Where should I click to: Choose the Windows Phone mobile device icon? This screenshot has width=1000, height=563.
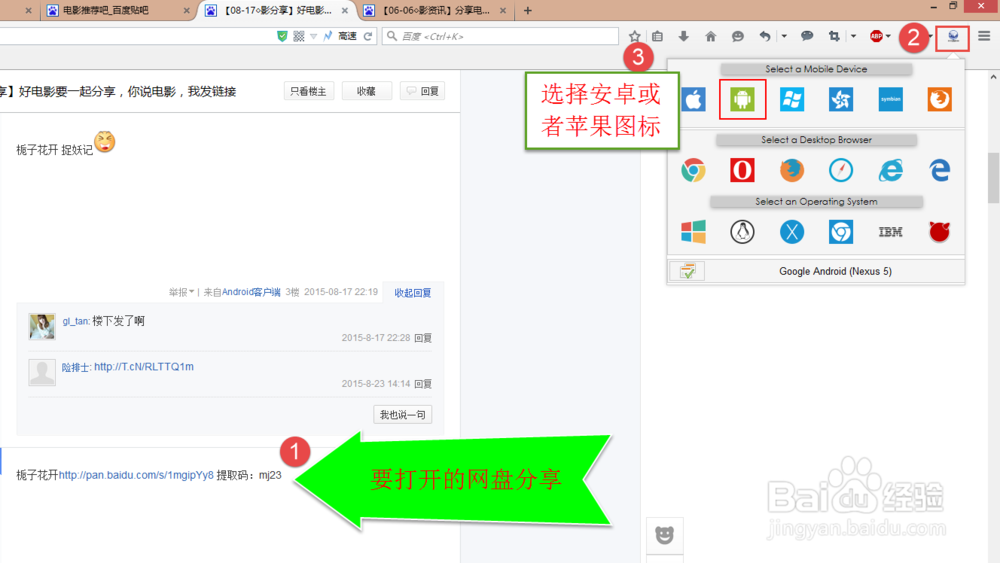[791, 99]
